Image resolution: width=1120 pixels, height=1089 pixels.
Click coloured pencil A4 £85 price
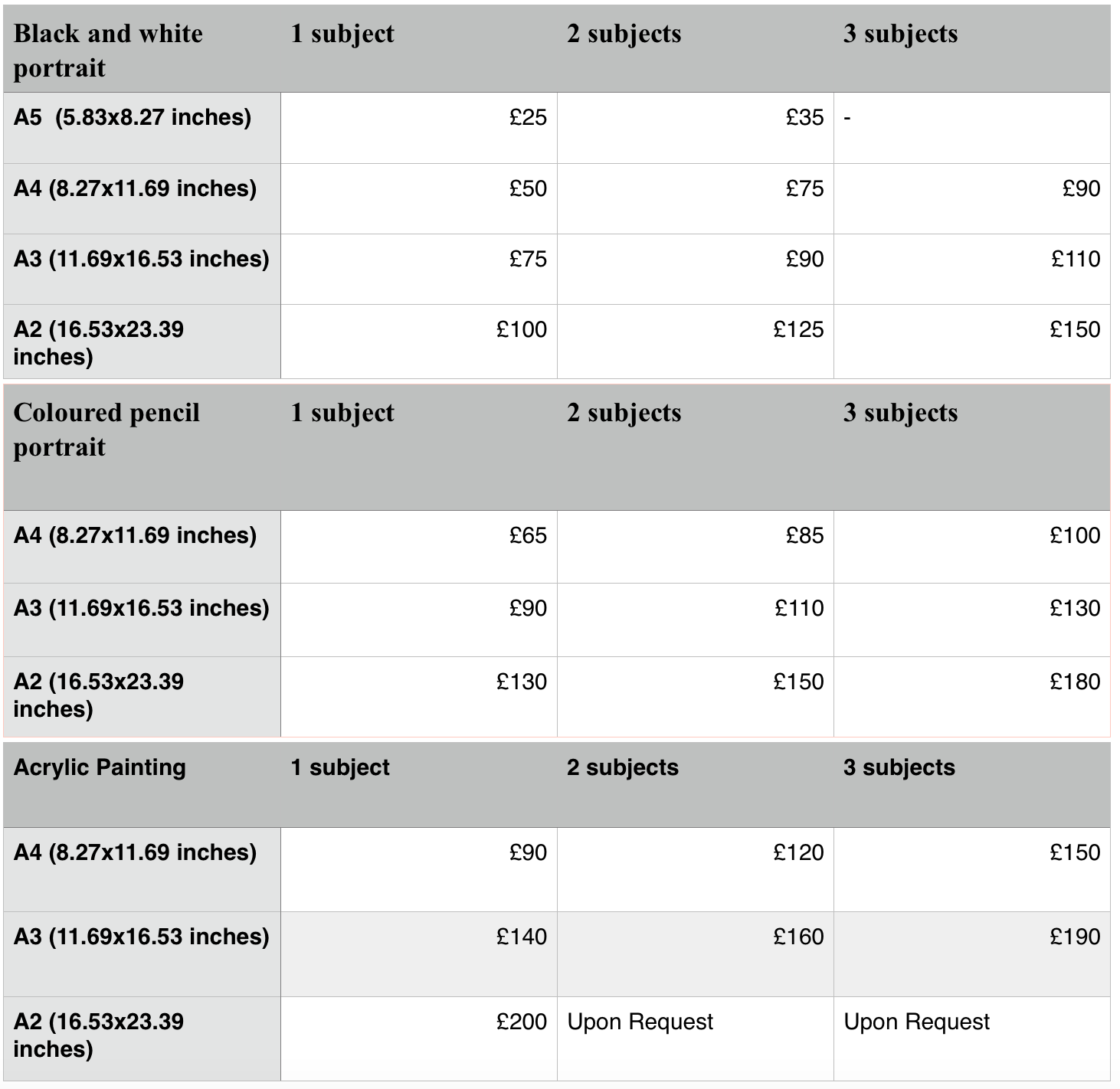tap(804, 535)
